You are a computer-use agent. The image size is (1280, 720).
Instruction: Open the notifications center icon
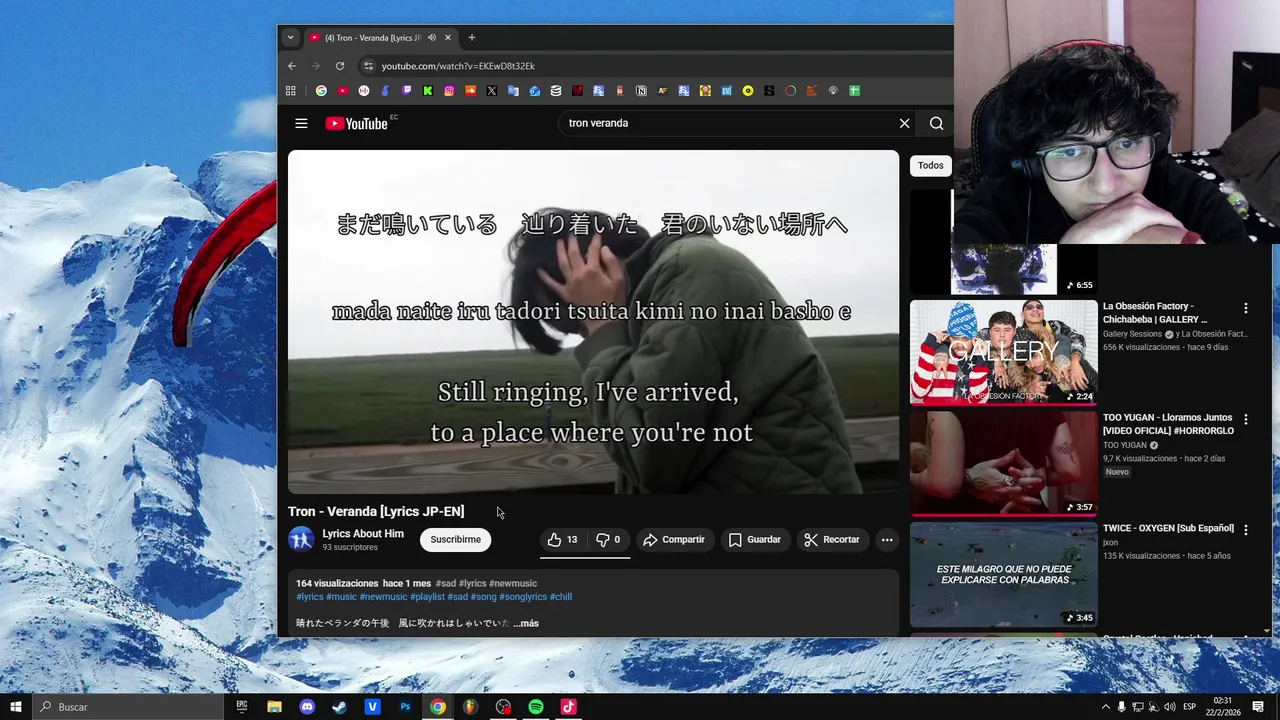[x=1258, y=707]
